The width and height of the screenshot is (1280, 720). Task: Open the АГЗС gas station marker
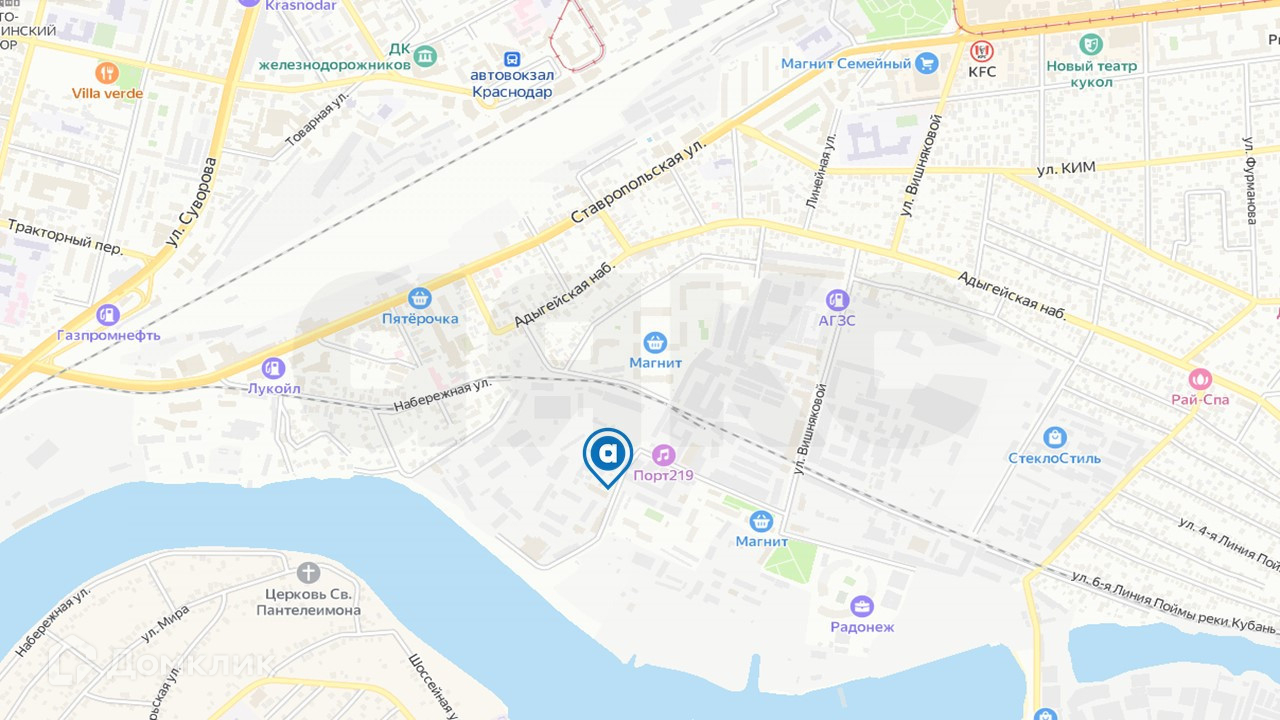point(837,300)
